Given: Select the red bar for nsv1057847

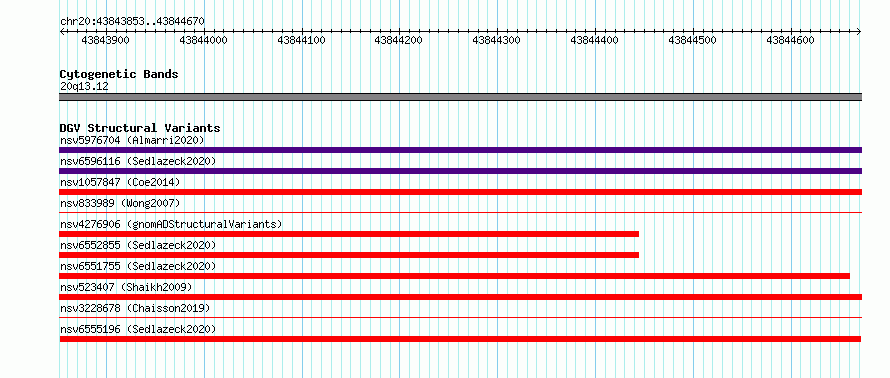Looking at the screenshot, I should 460,192.
